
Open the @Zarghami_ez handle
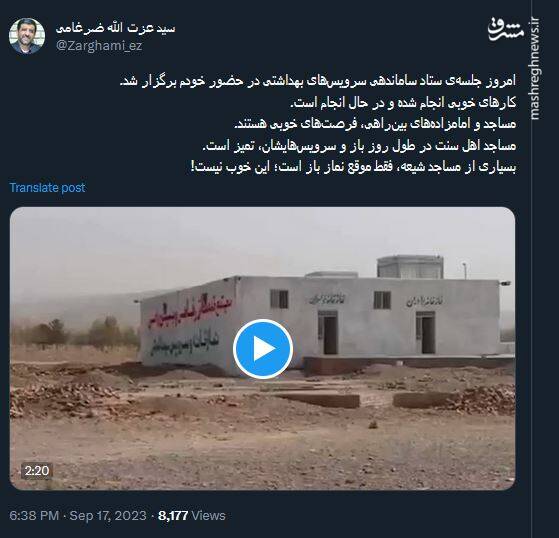[x=99, y=46]
